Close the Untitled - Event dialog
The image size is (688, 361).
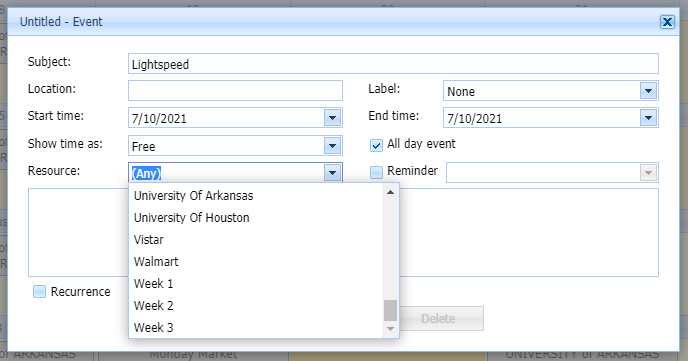pyautogui.click(x=667, y=22)
